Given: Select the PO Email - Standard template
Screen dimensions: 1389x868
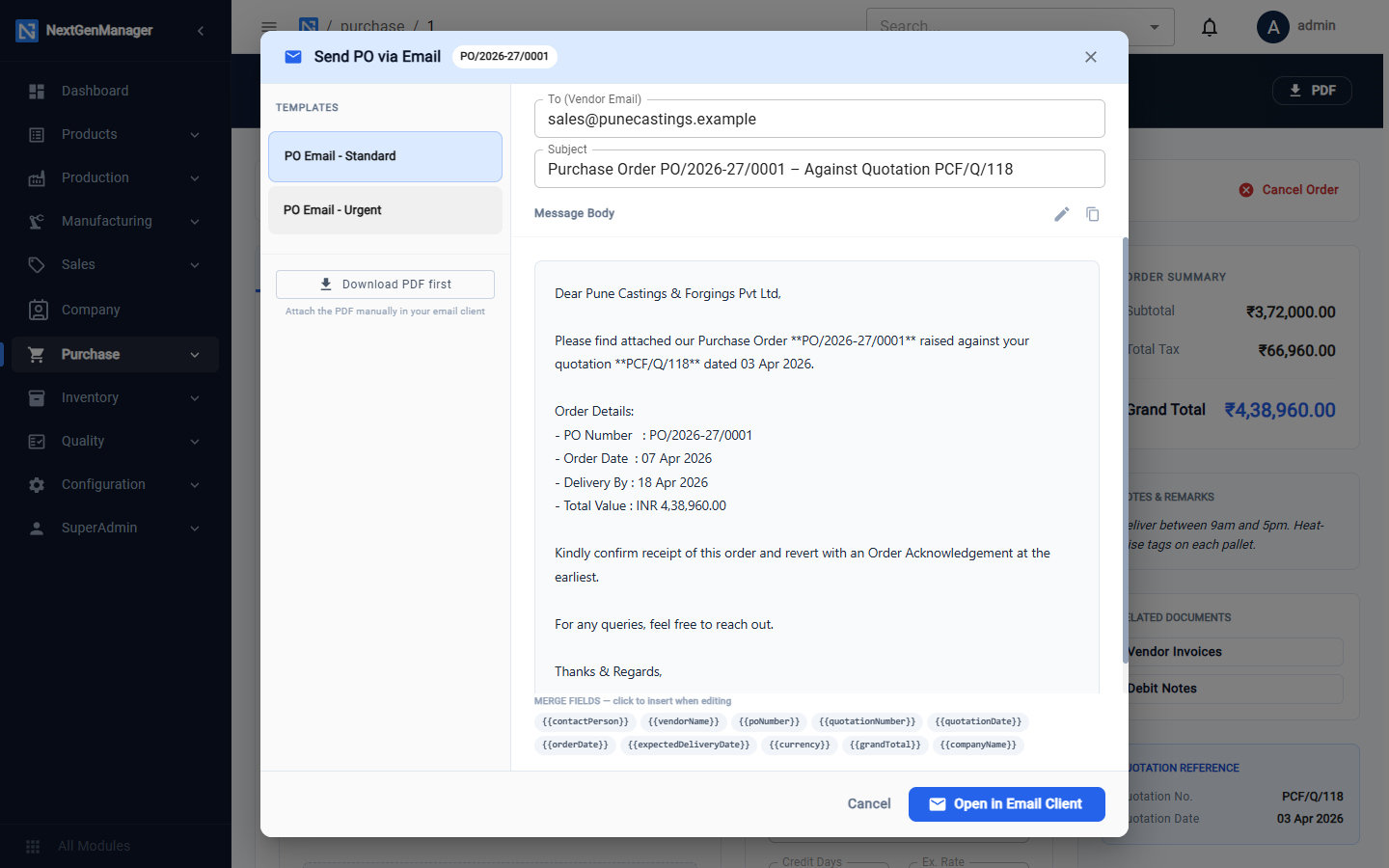Looking at the screenshot, I should 385,156.
